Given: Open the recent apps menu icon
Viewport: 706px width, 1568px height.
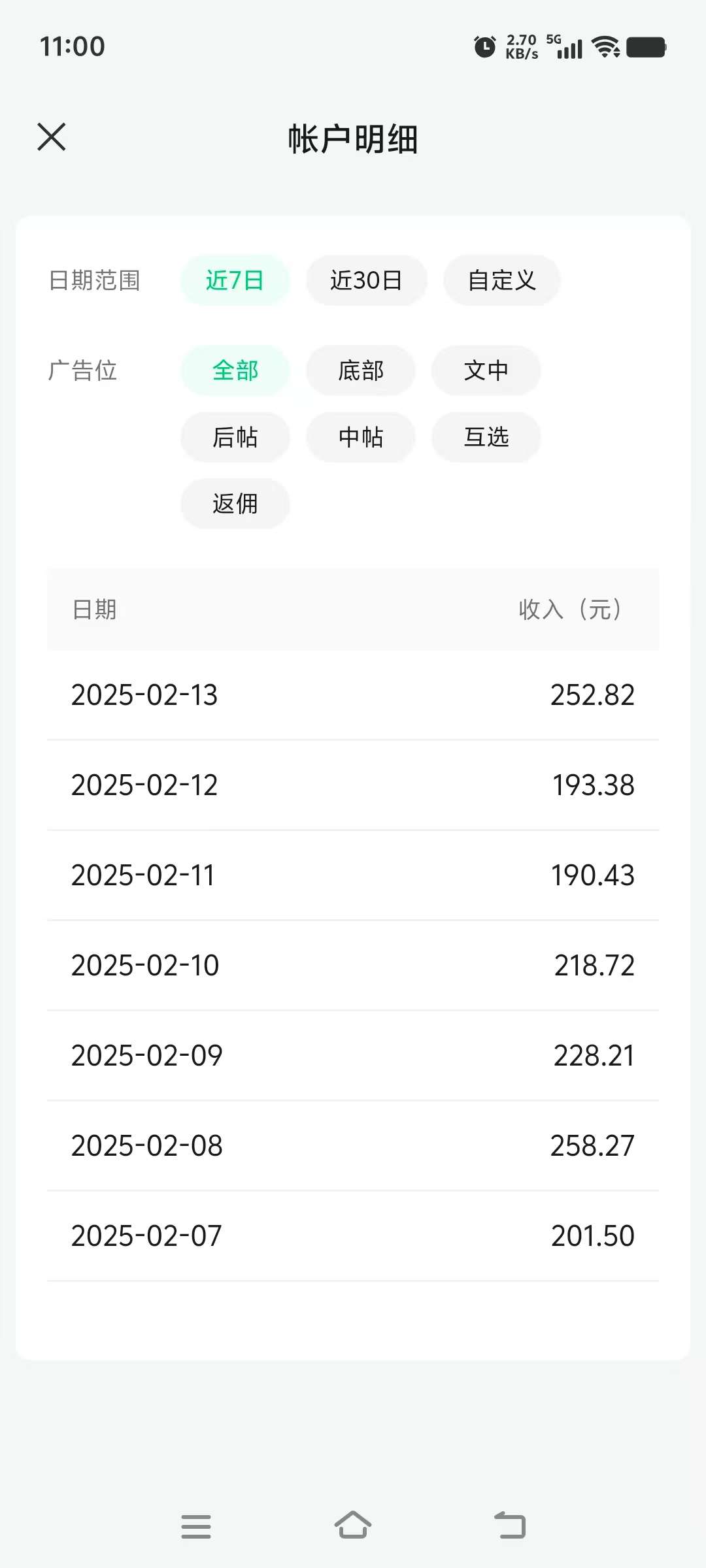Looking at the screenshot, I should (x=196, y=1526).
